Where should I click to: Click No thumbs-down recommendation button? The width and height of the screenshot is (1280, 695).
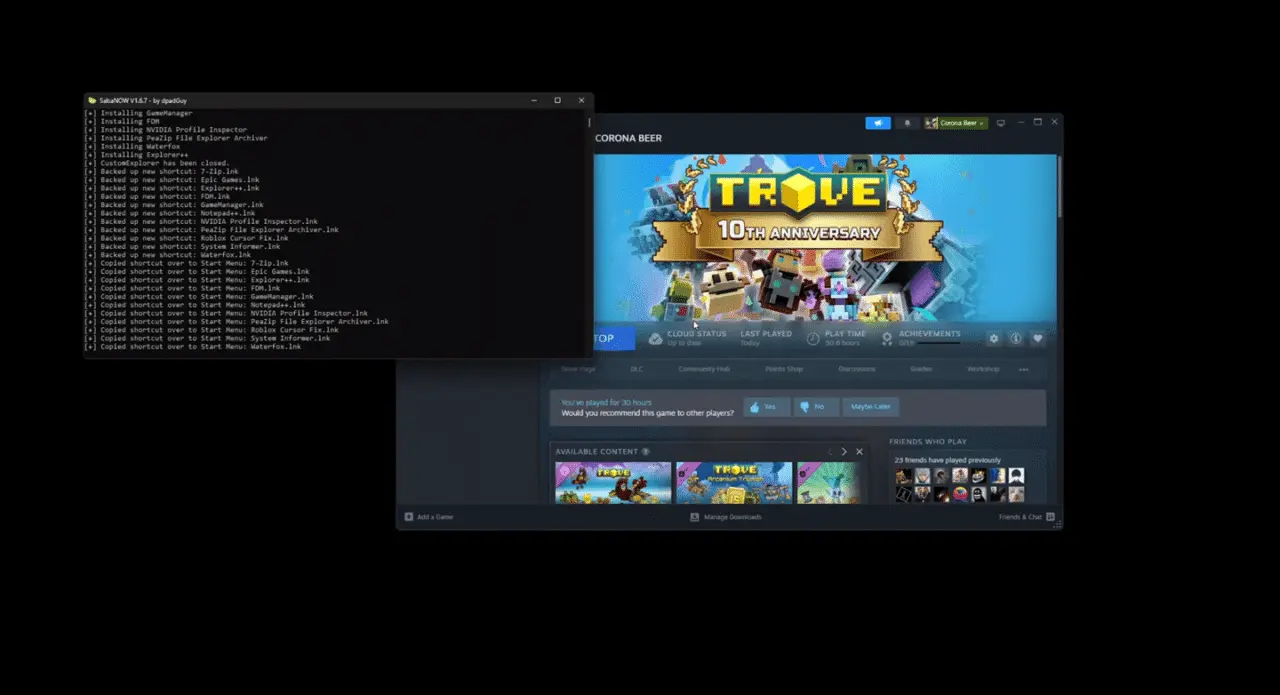point(816,407)
